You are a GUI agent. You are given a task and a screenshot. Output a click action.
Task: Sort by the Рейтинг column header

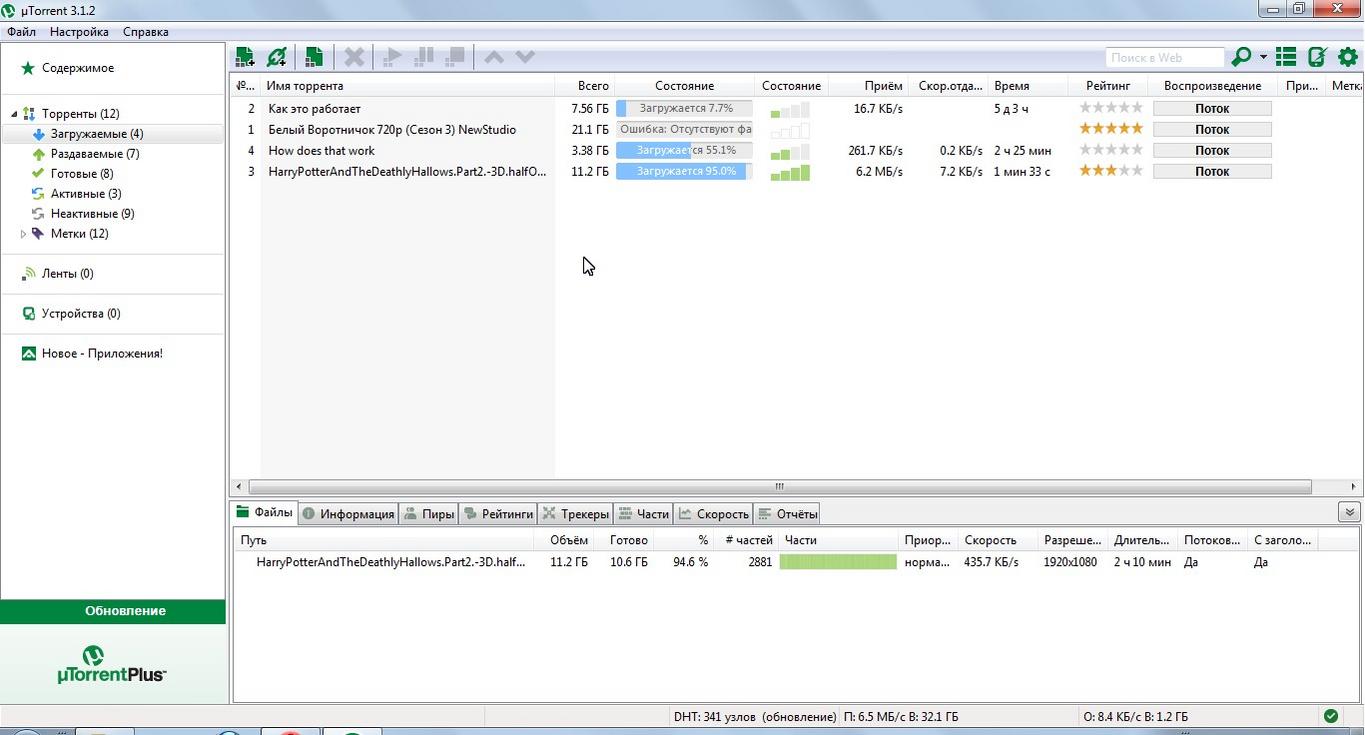point(1108,86)
